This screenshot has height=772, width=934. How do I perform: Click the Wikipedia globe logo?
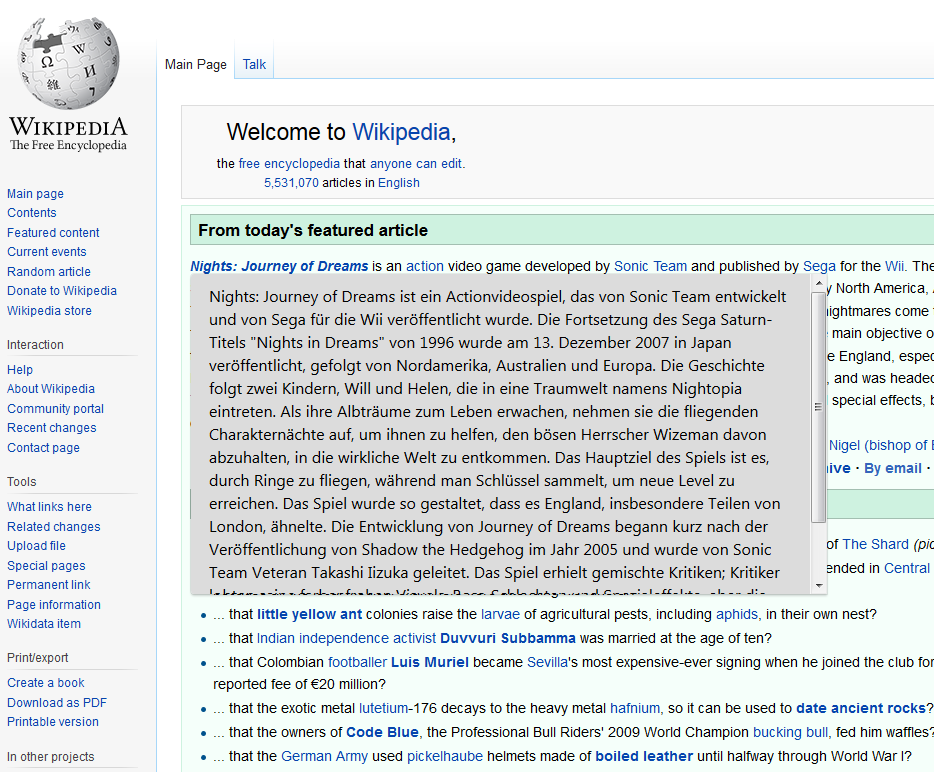(x=68, y=66)
